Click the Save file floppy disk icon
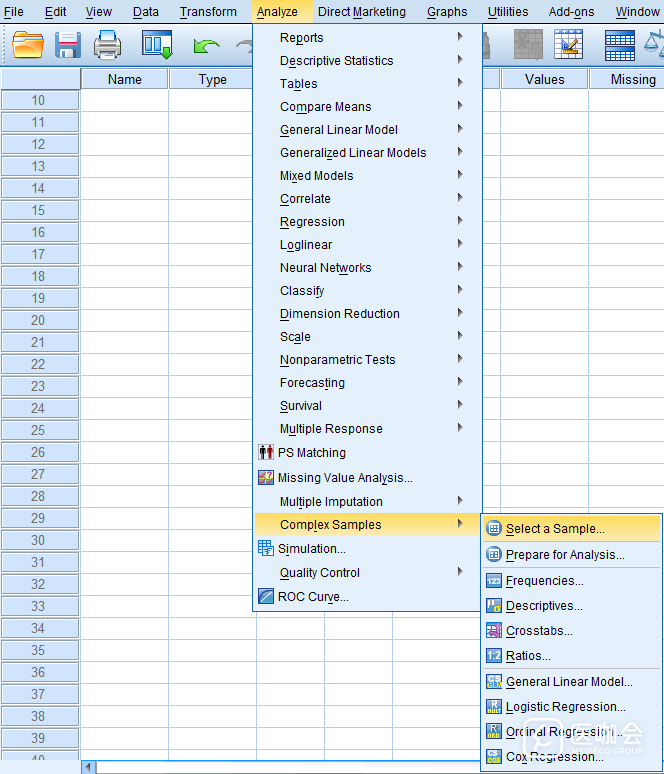The image size is (664, 774). click(68, 45)
